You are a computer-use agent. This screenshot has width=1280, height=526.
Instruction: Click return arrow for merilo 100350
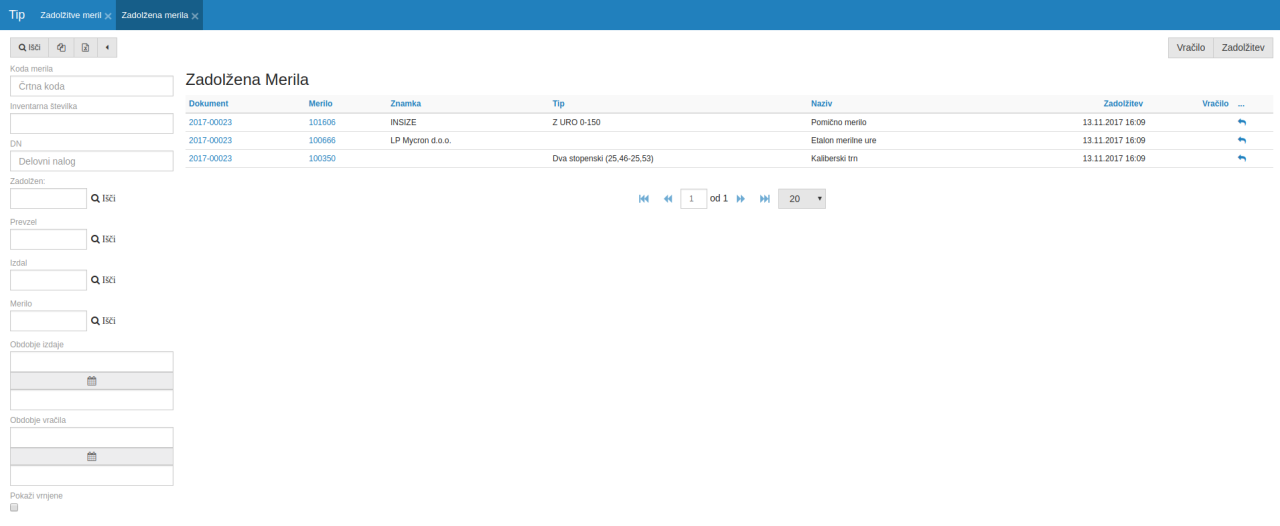(x=1242, y=158)
